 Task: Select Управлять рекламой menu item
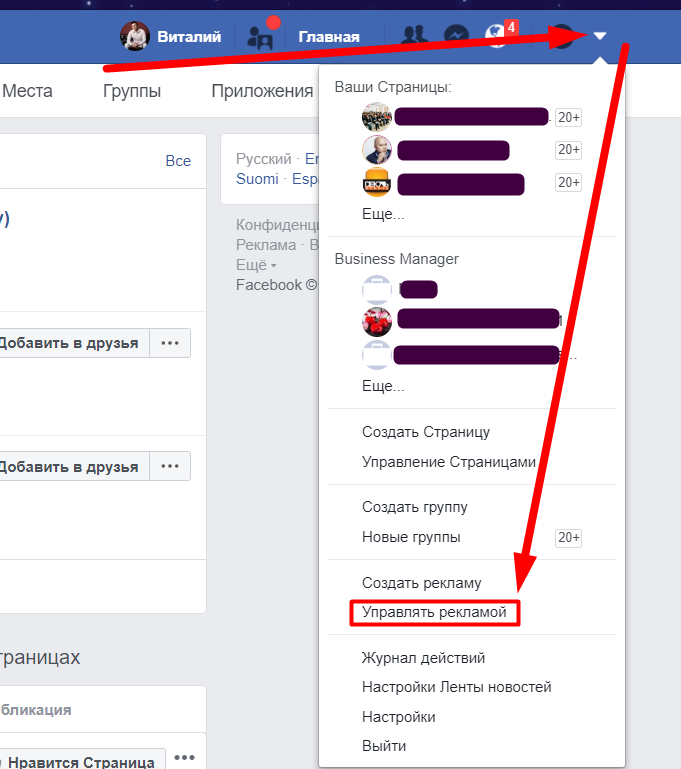[x=434, y=613]
